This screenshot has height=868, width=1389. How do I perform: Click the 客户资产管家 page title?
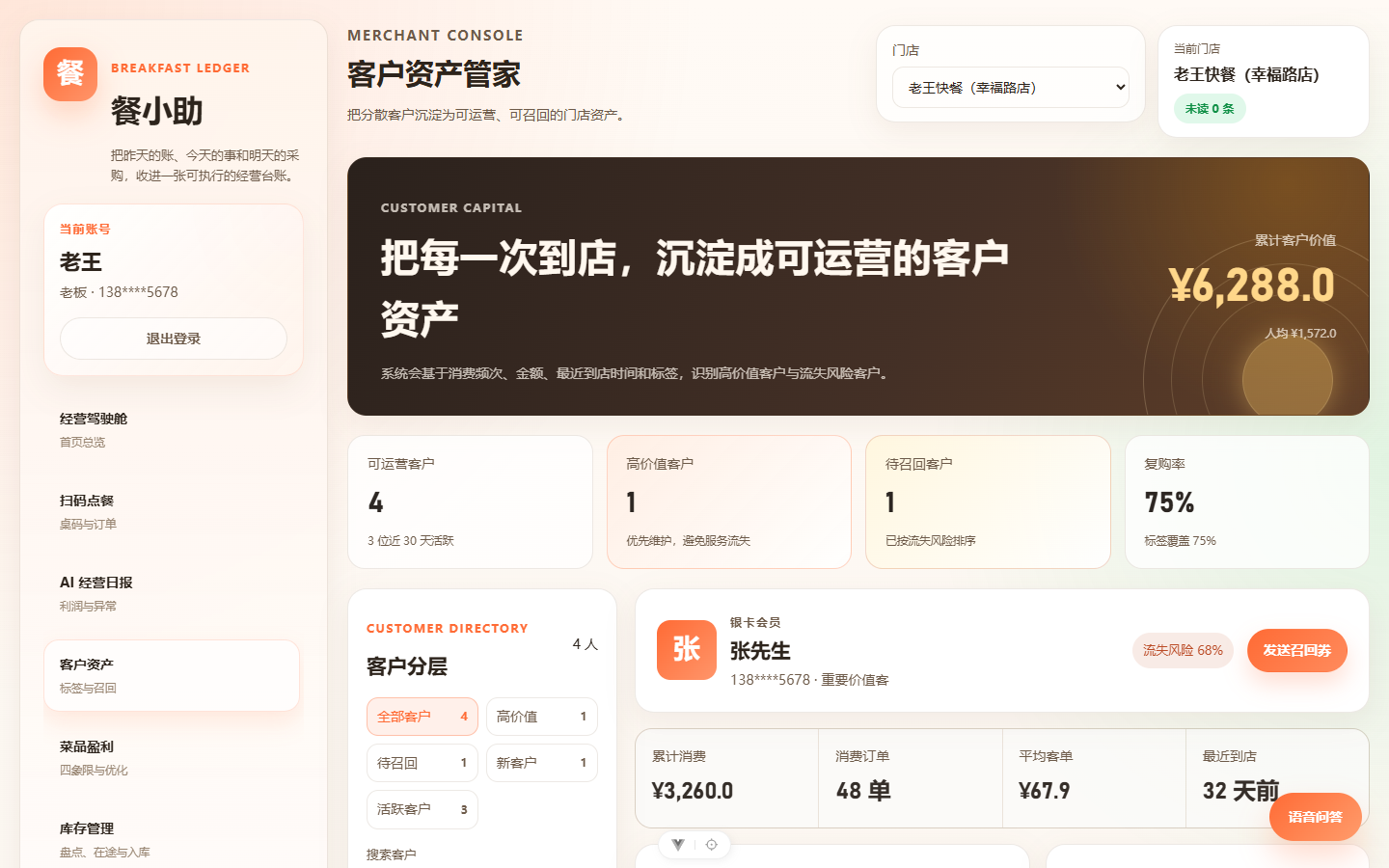coord(434,74)
